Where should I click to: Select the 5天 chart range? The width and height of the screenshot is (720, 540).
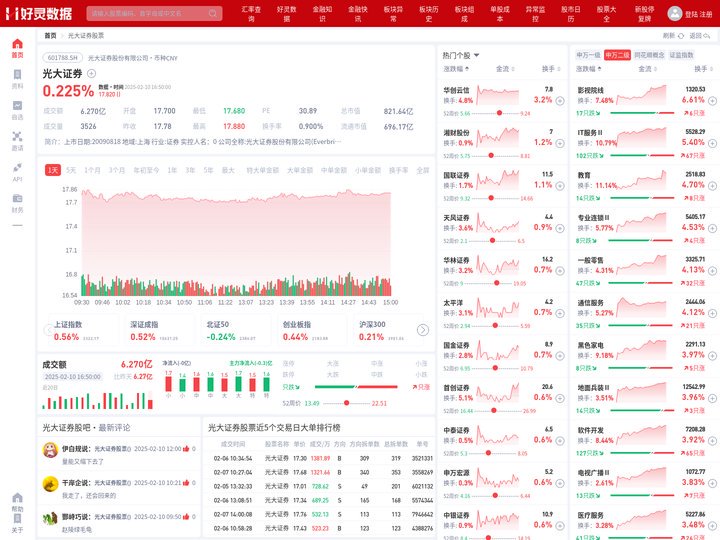pyautogui.click(x=71, y=170)
